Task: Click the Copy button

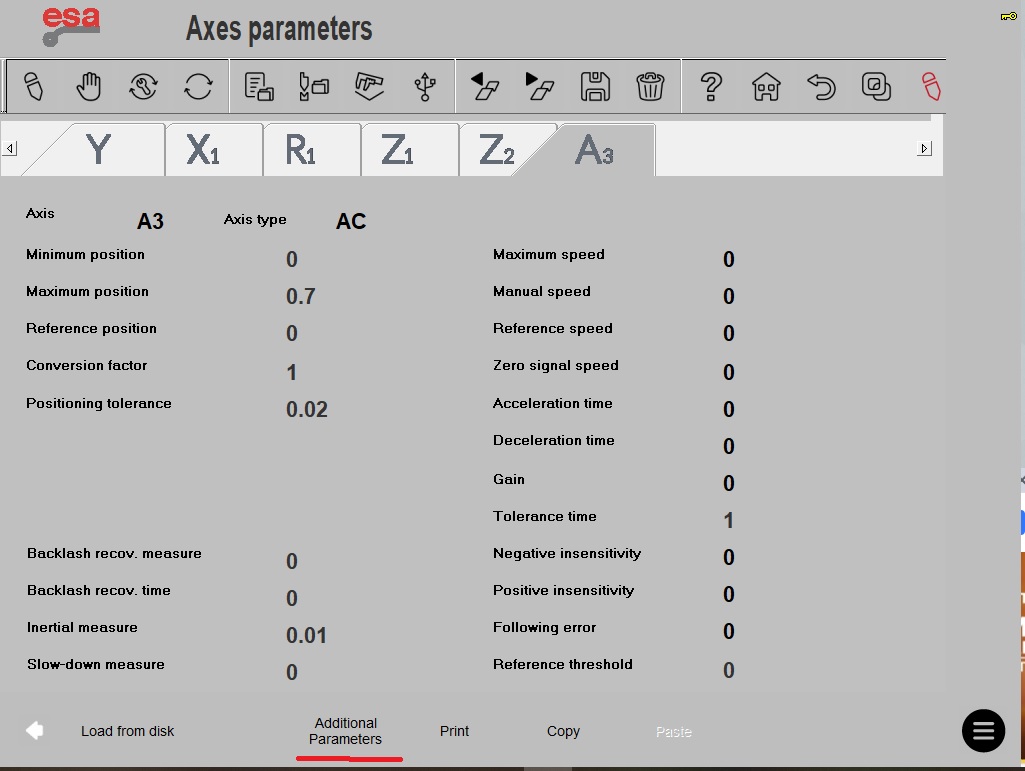Action: [563, 731]
